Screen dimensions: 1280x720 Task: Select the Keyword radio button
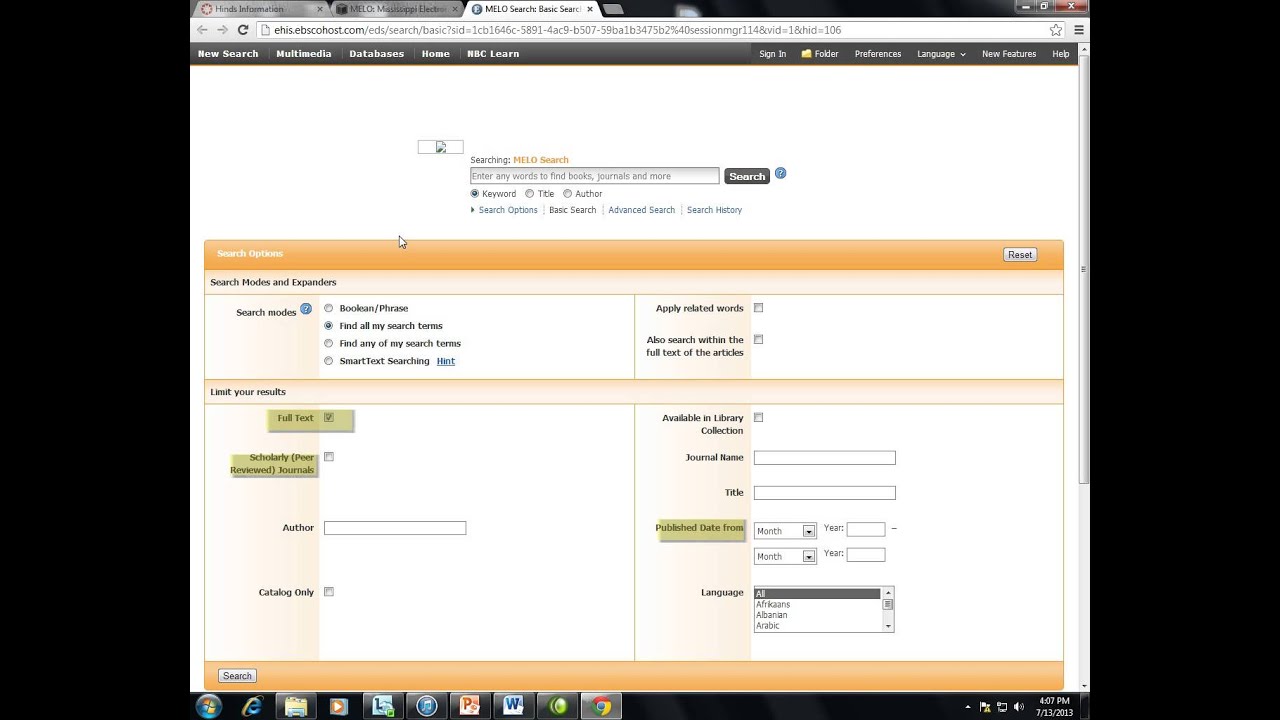pos(475,194)
